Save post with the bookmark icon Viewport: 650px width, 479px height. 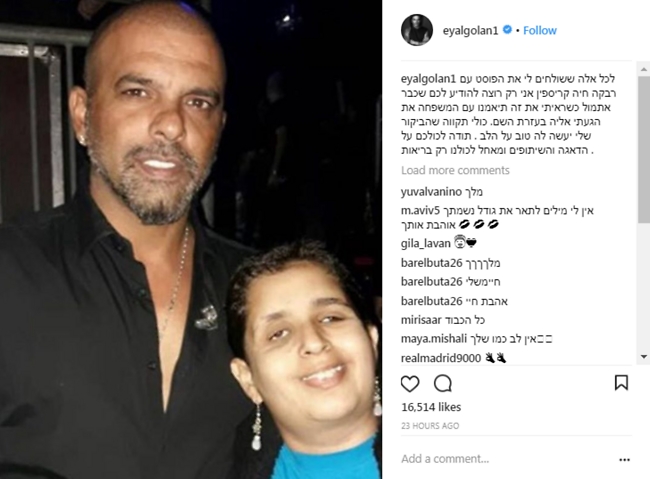coord(621,383)
